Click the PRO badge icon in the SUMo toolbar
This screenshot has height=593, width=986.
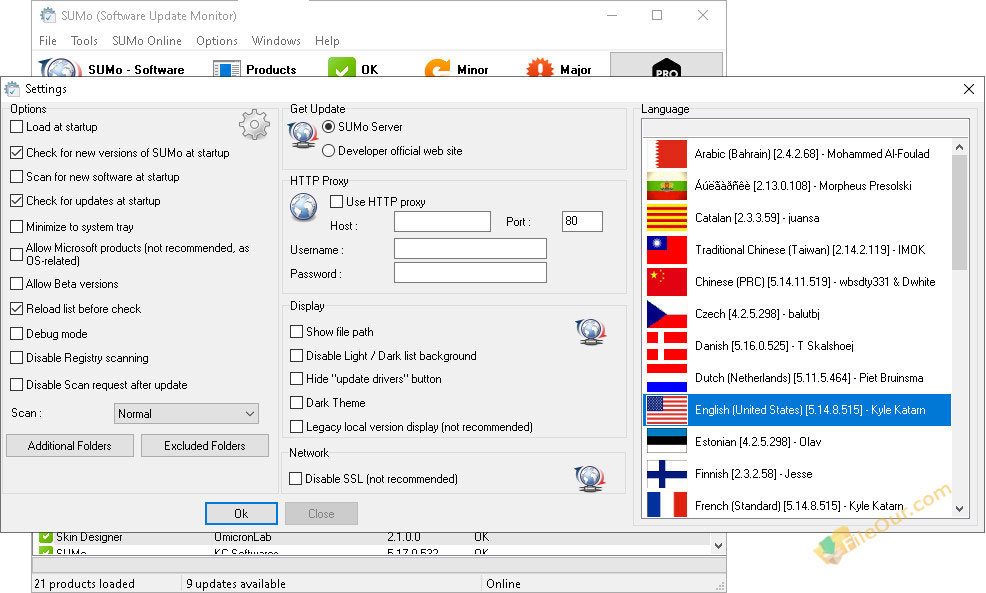[x=667, y=68]
